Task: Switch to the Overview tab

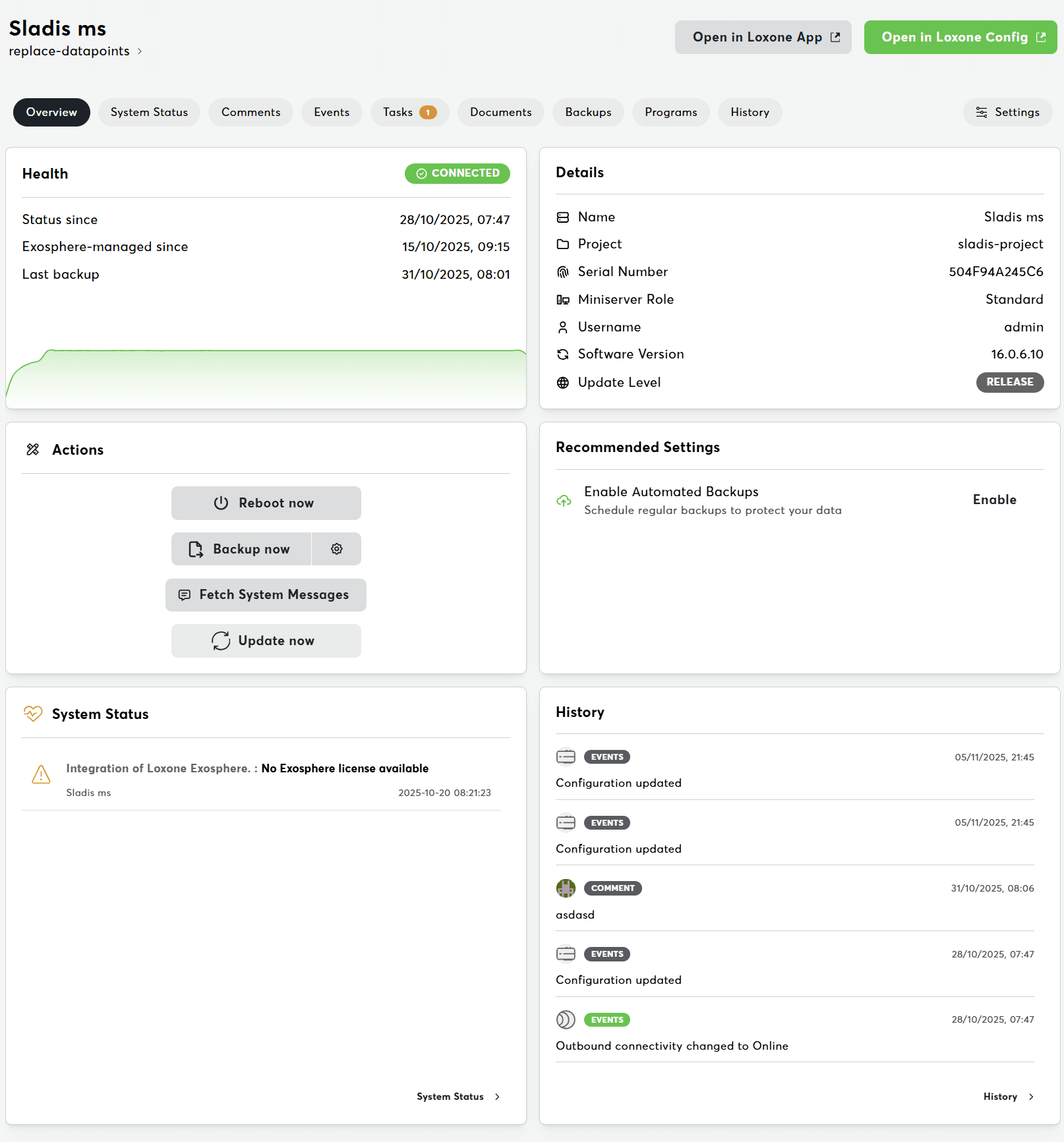Action: coord(51,113)
